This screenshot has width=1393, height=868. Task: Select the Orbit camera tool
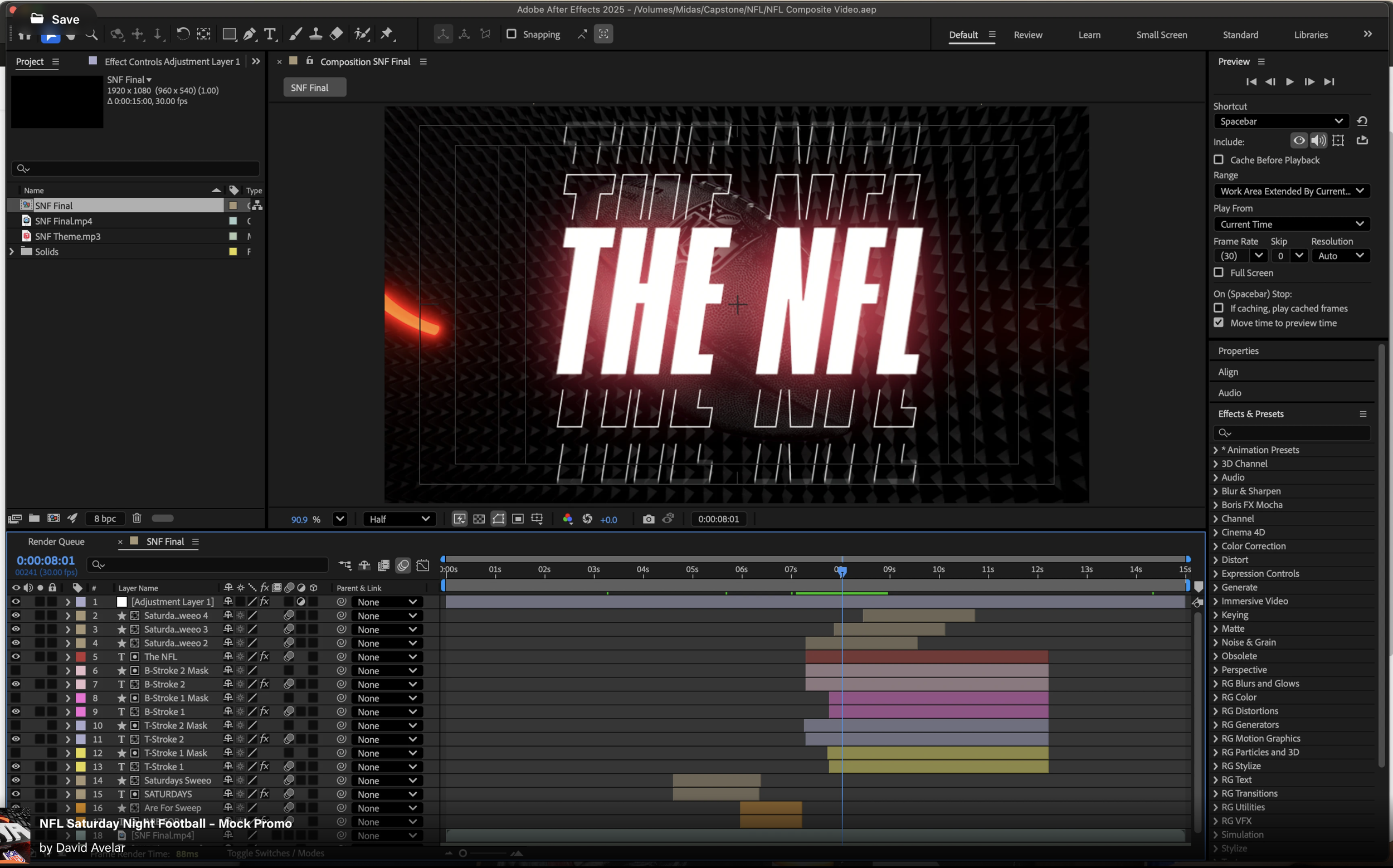pos(117,35)
